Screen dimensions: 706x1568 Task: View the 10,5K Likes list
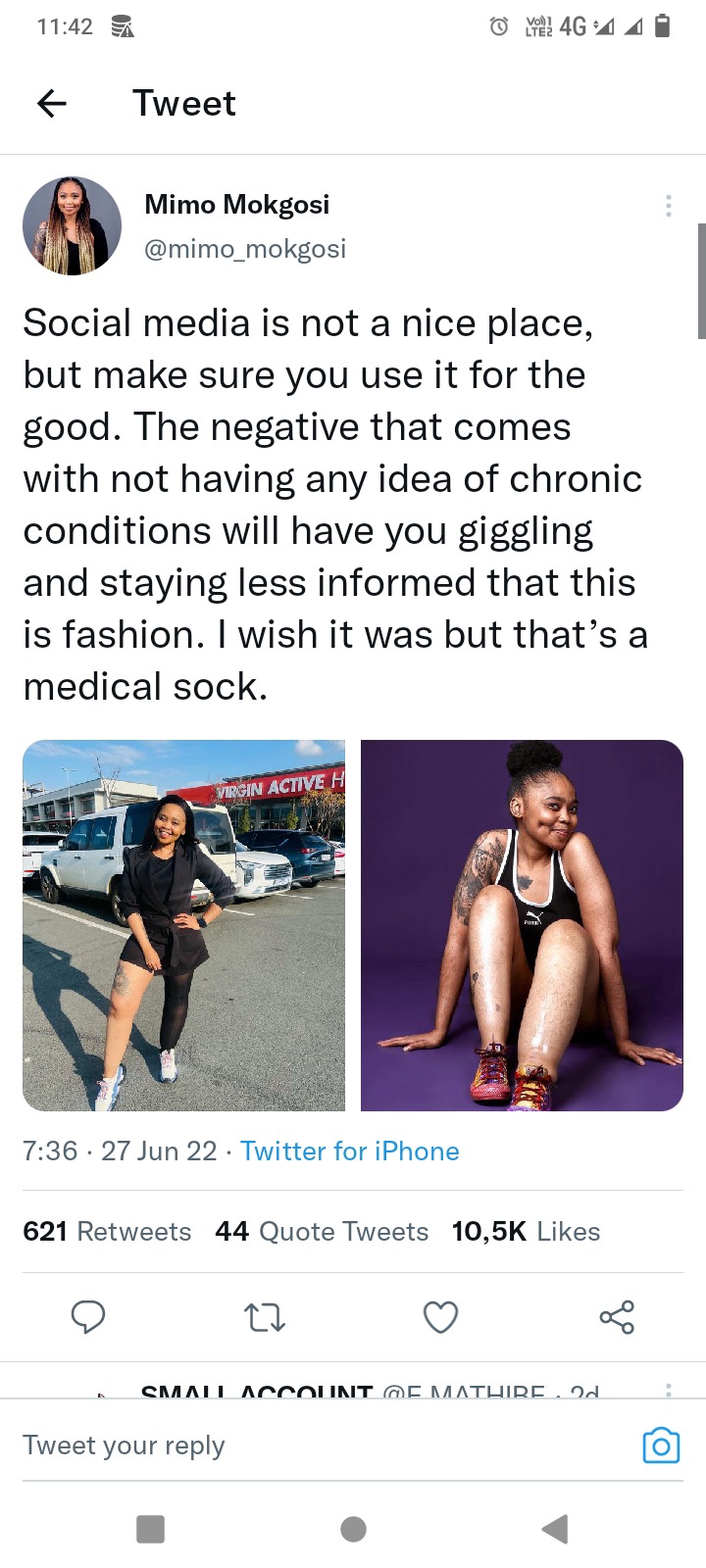526,1231
